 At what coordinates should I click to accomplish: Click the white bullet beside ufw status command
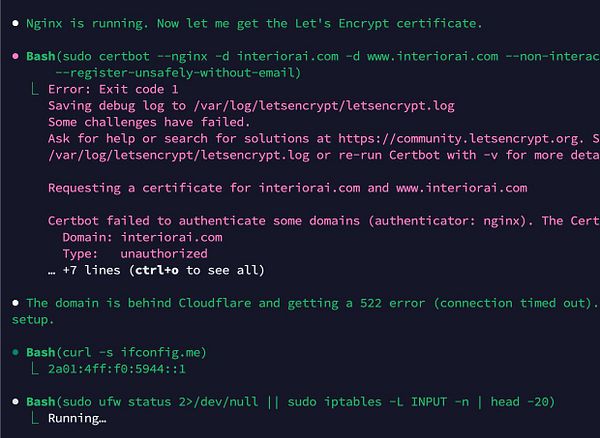16,402
